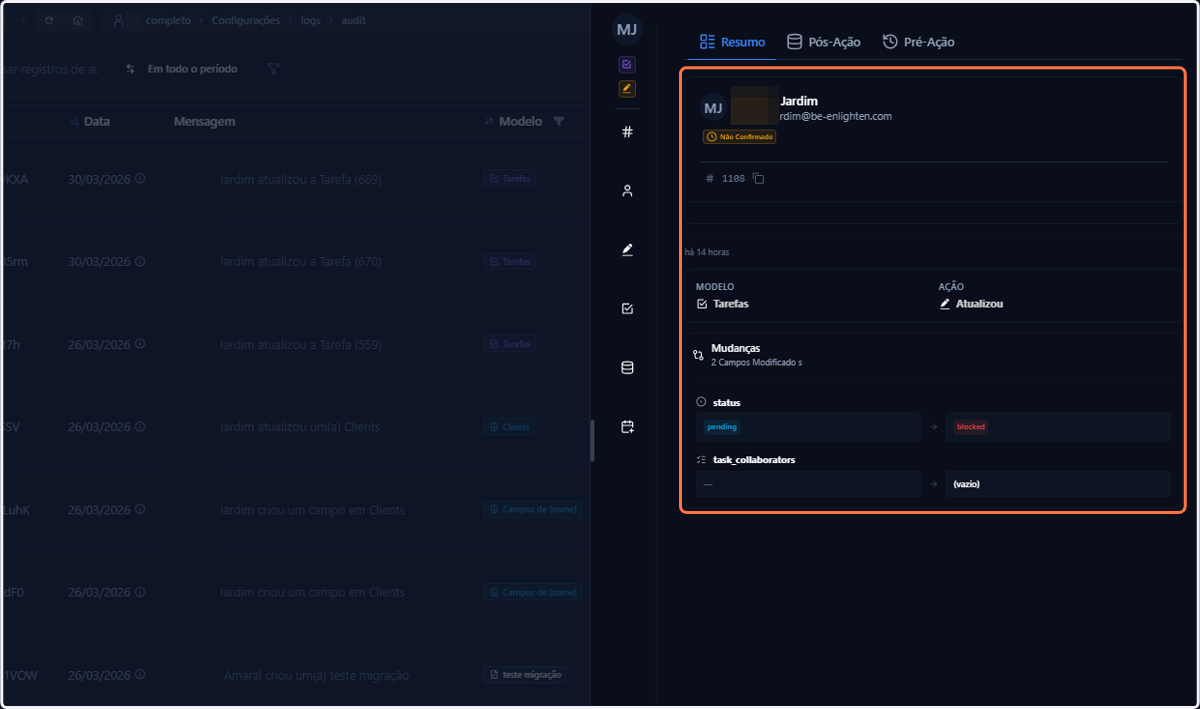The image size is (1200, 709).
Task: Click info icon on the Tarefa (669) row date
Action: point(140,179)
